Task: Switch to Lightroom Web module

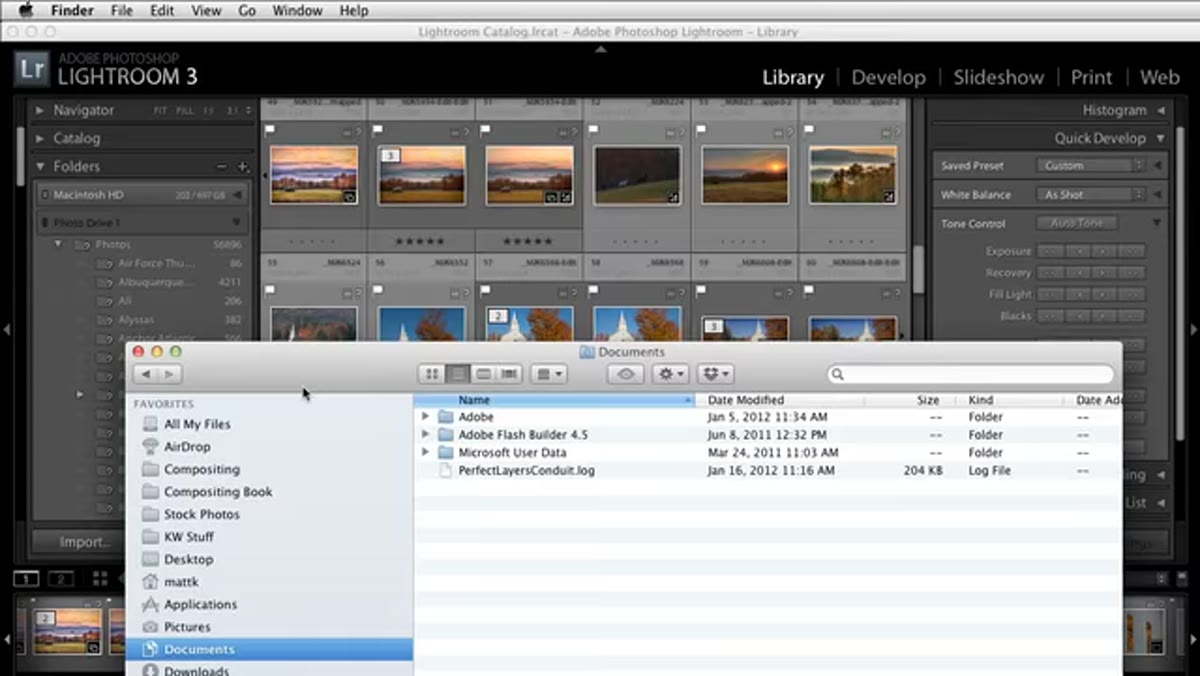Action: (1159, 77)
